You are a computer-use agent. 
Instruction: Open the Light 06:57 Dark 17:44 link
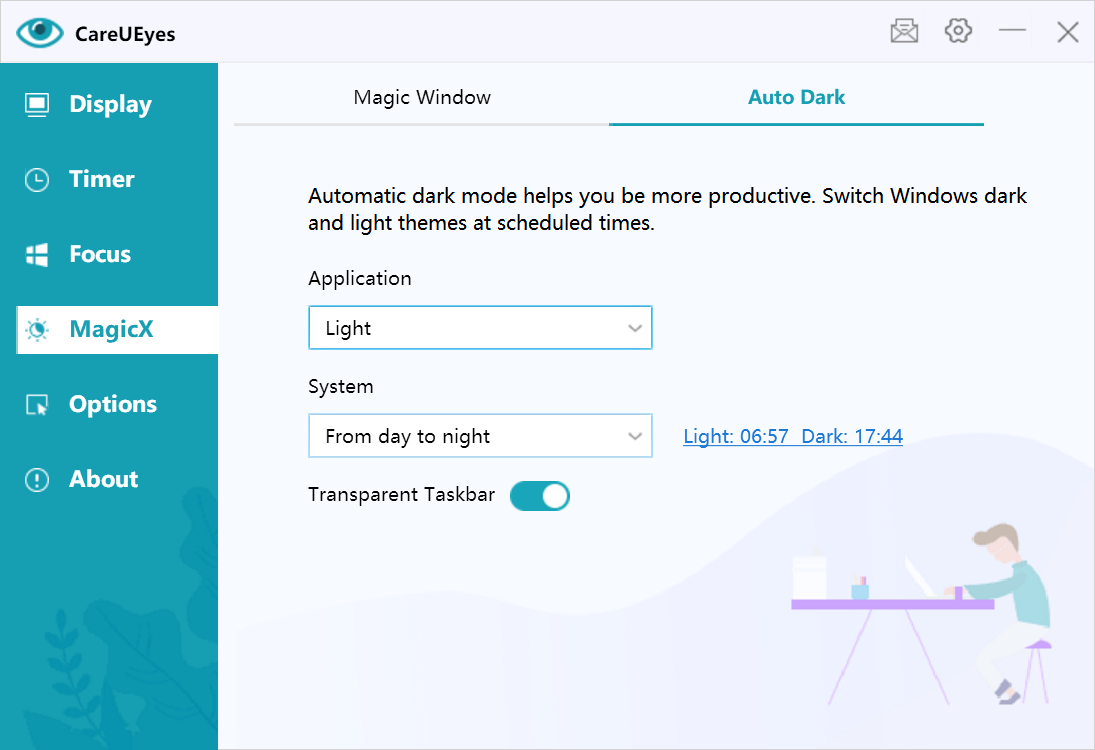click(792, 436)
